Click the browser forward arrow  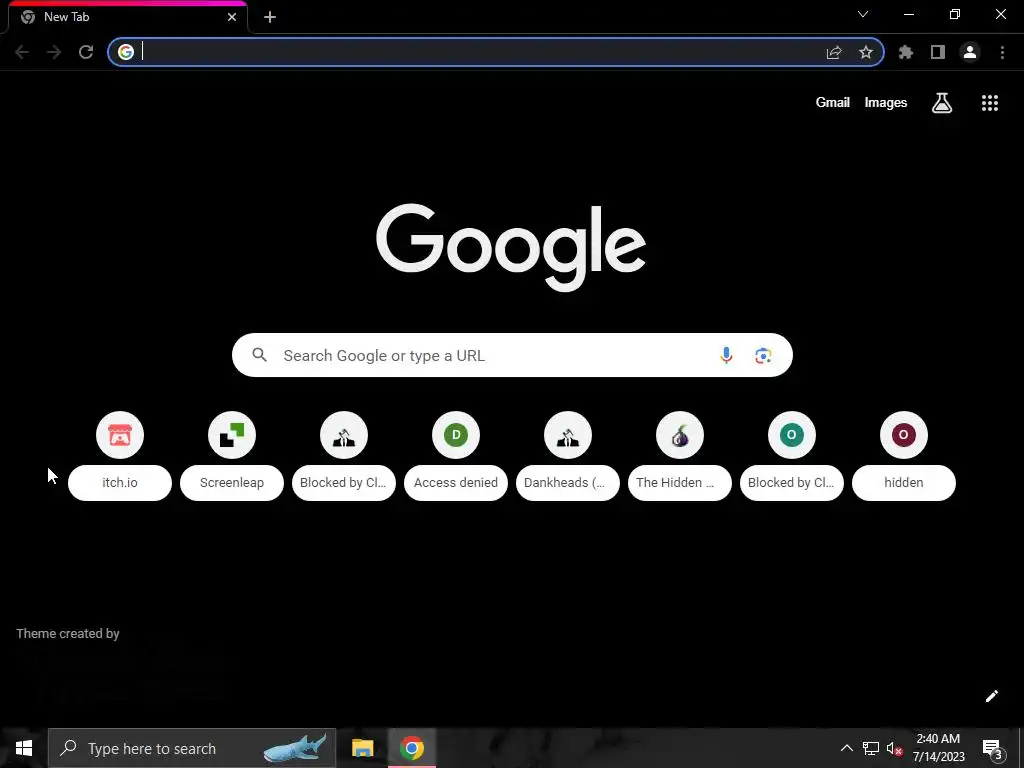click(x=54, y=52)
